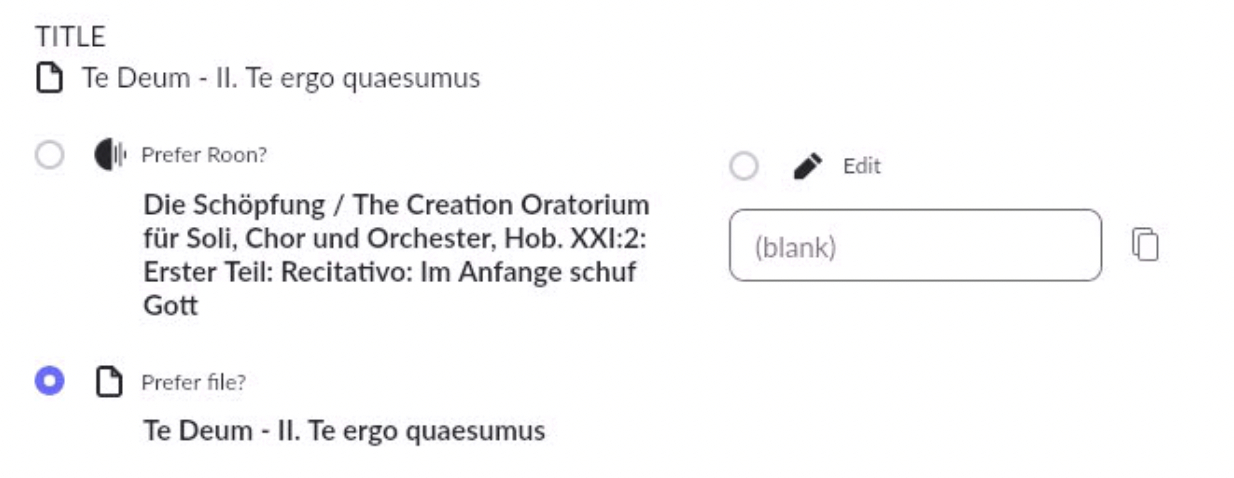Click the current title text below TITLE
The image size is (1234, 478).
click(x=280, y=78)
